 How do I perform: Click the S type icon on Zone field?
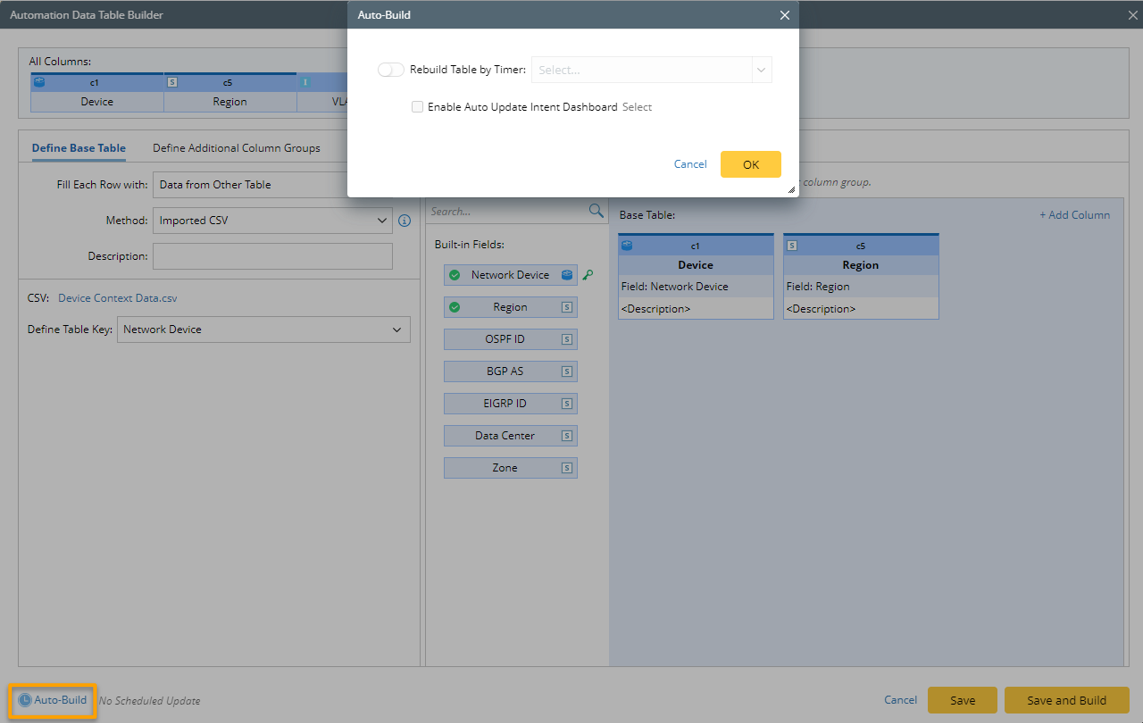tap(567, 468)
